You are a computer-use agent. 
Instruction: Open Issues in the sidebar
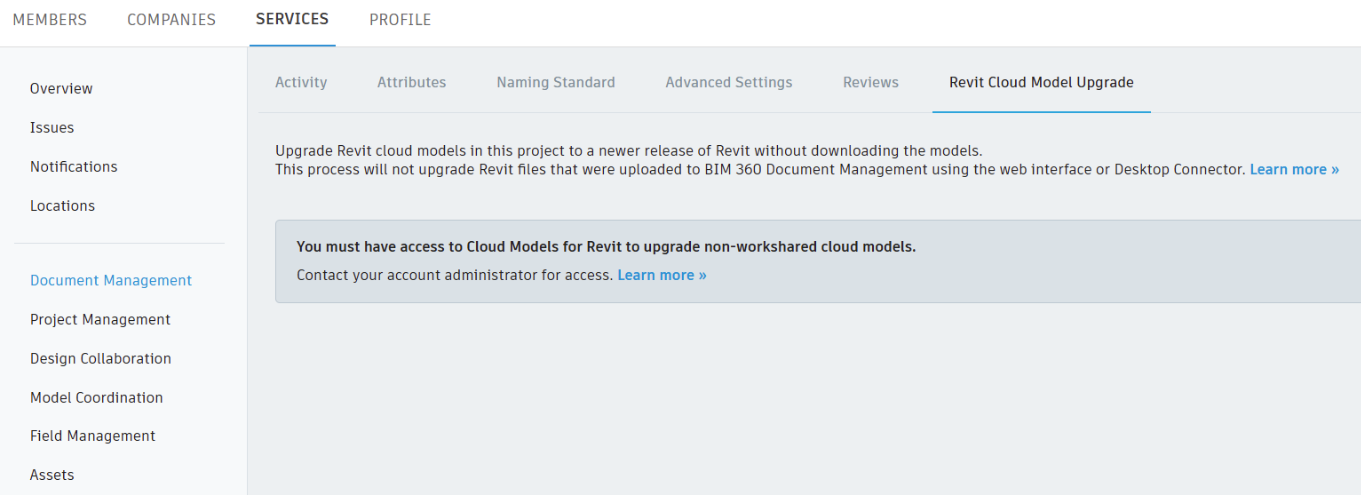click(x=52, y=128)
